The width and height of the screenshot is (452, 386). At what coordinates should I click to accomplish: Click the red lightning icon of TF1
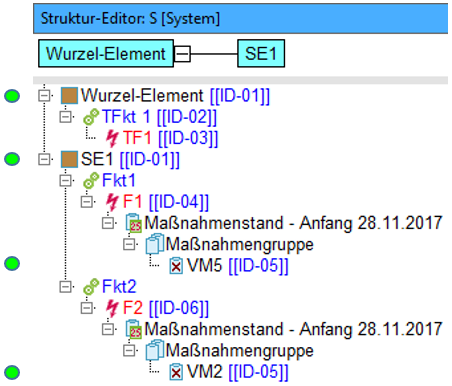(x=112, y=138)
